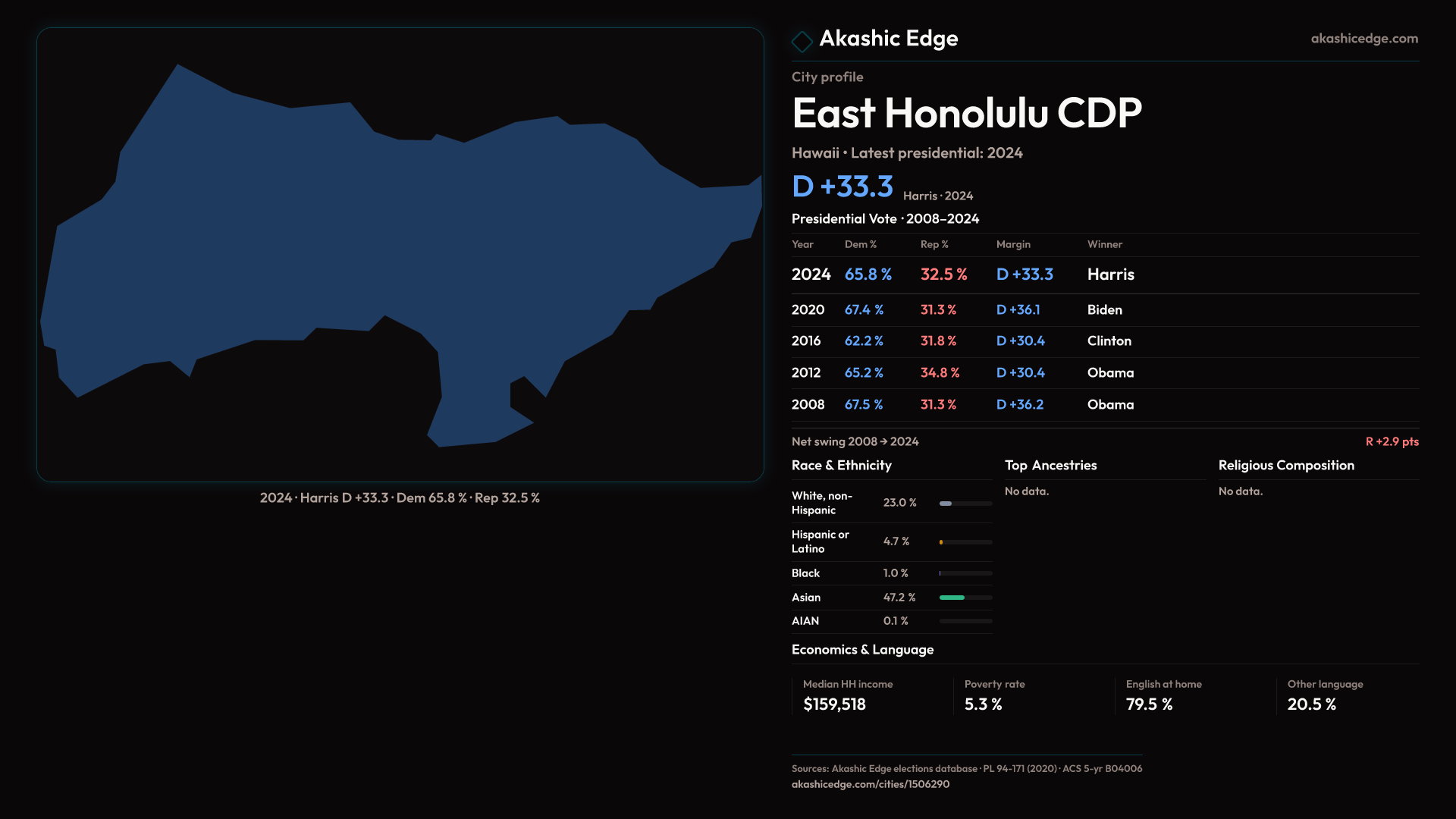
Task: Click the Median HH income card
Action: point(847,696)
